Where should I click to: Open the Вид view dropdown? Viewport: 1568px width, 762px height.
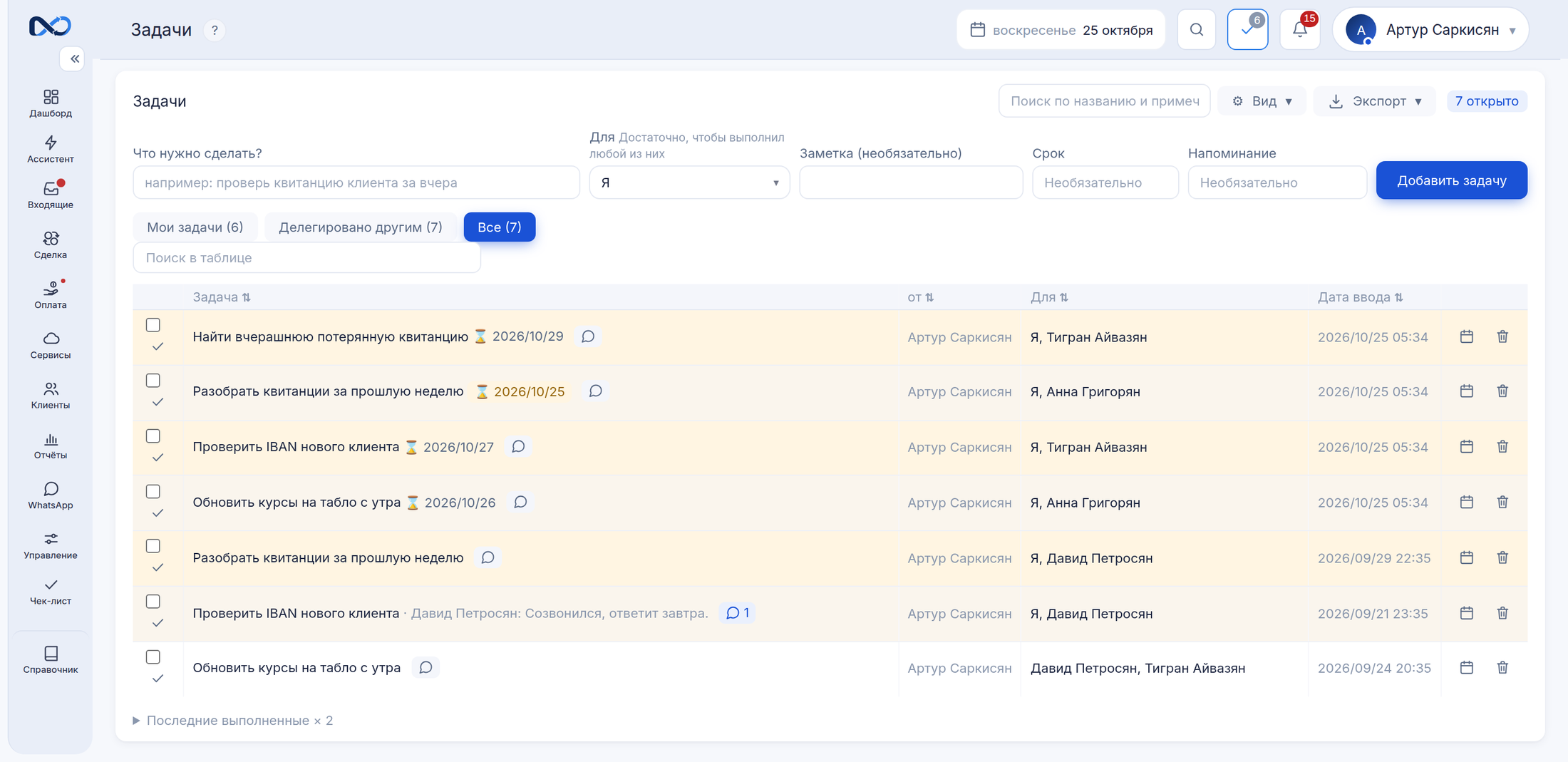tap(1262, 101)
